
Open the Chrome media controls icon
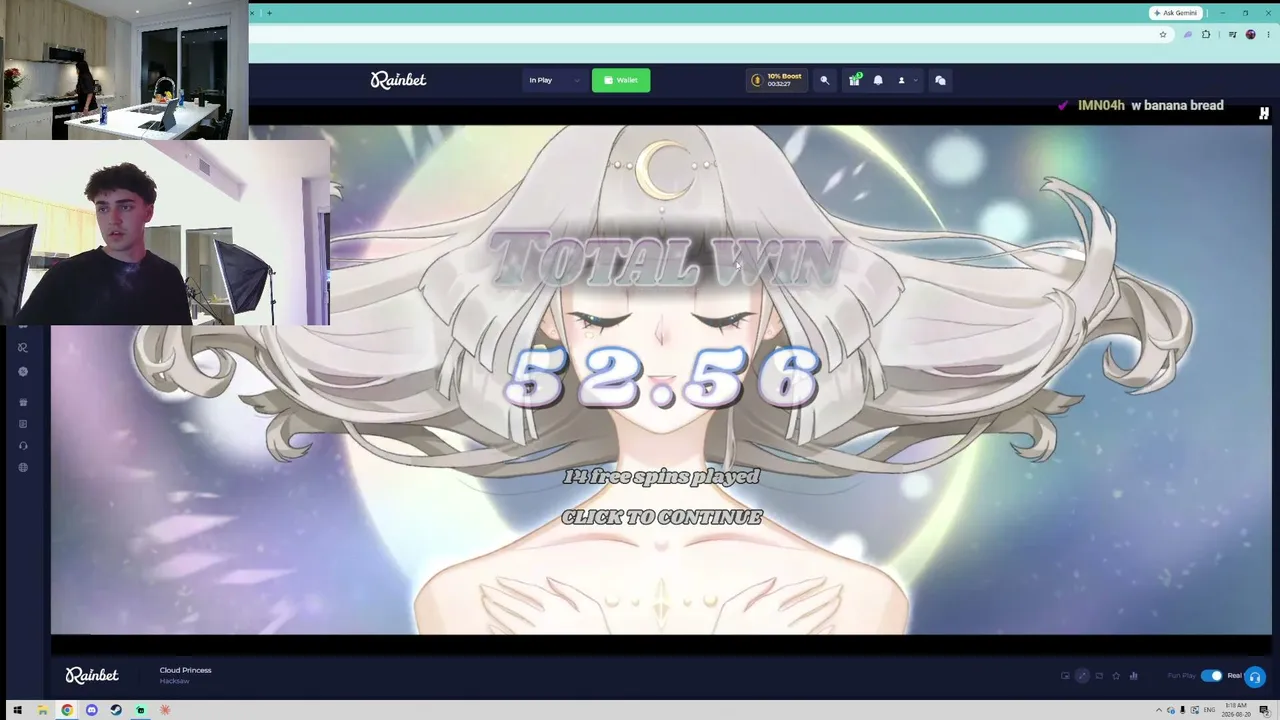pyautogui.click(x=1231, y=34)
